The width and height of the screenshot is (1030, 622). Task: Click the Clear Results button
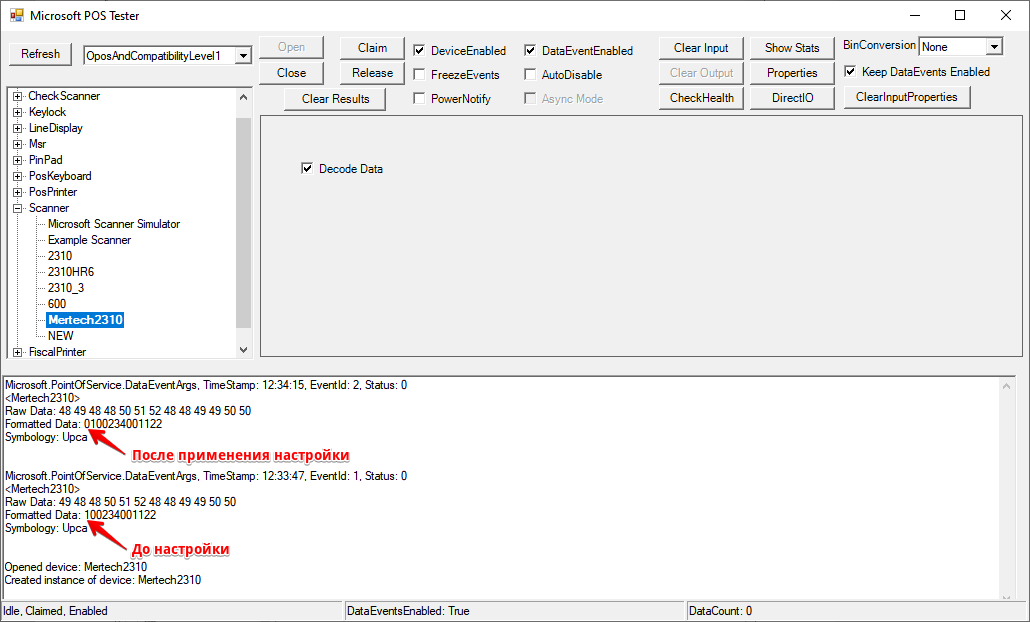[335, 99]
